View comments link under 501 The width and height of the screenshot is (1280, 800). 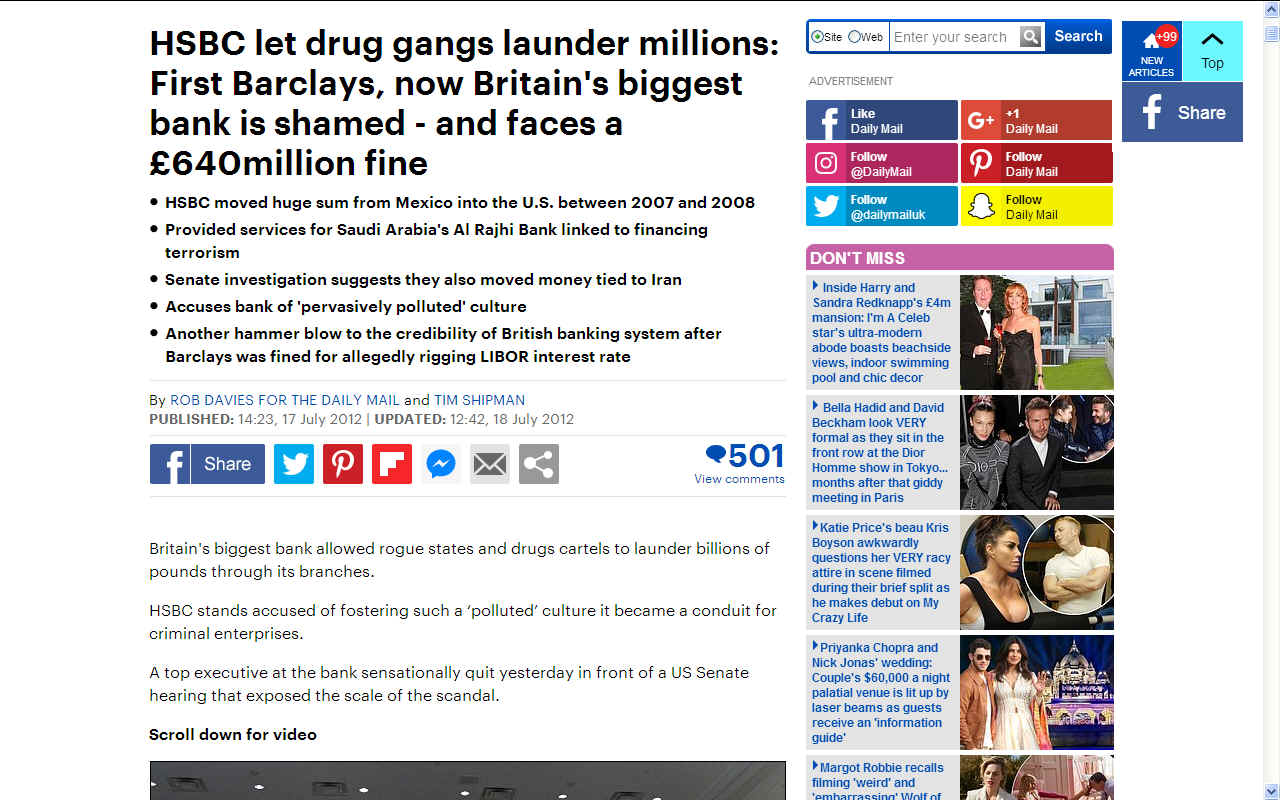click(x=739, y=479)
